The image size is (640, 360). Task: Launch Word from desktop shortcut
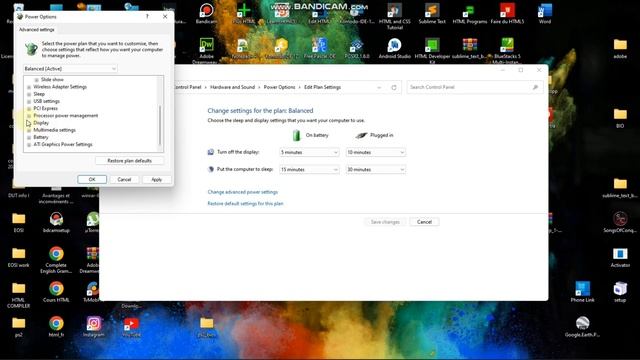[545, 13]
